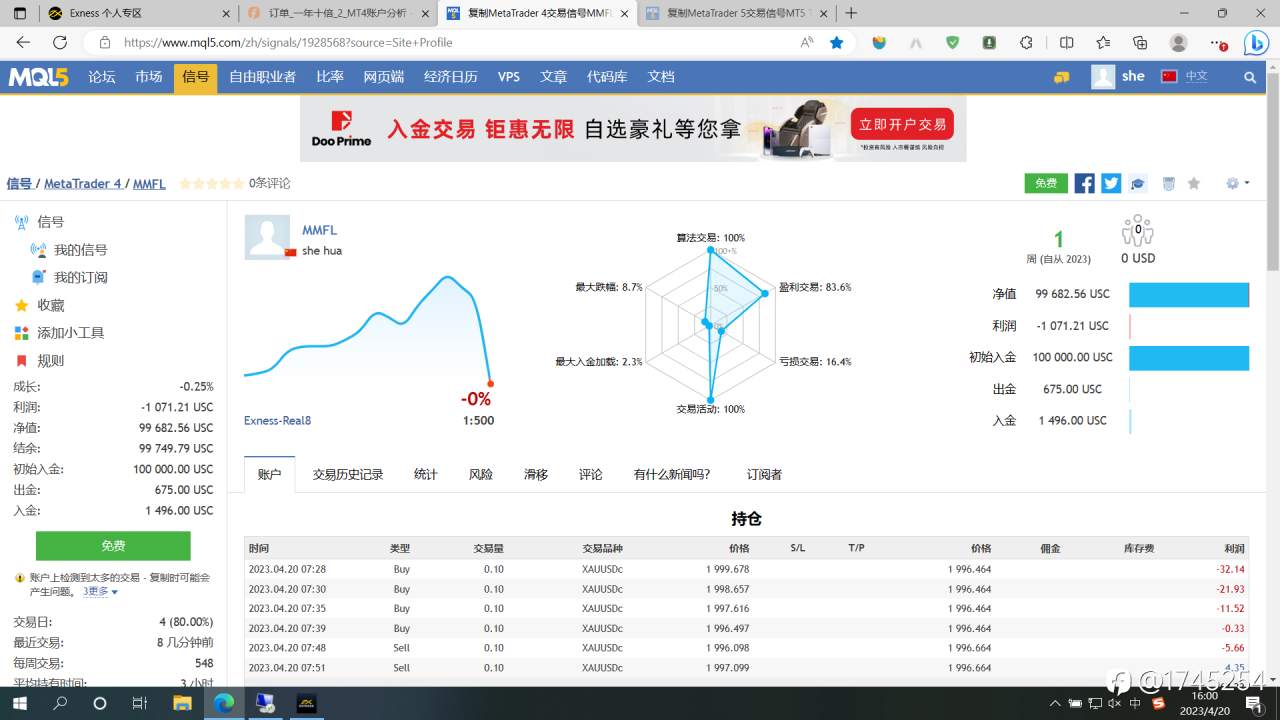
Task: Add MMFL signal to favorites star
Action: click(1193, 183)
